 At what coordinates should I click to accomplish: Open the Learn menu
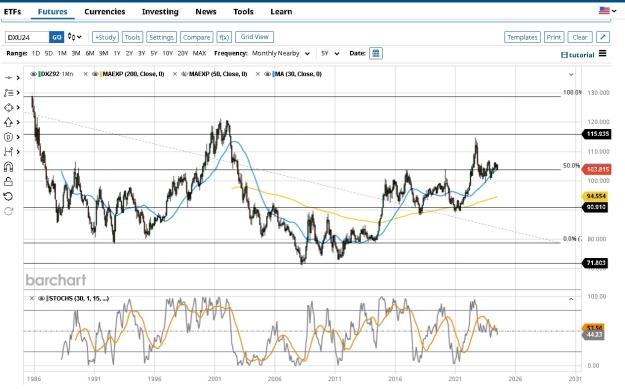point(281,12)
